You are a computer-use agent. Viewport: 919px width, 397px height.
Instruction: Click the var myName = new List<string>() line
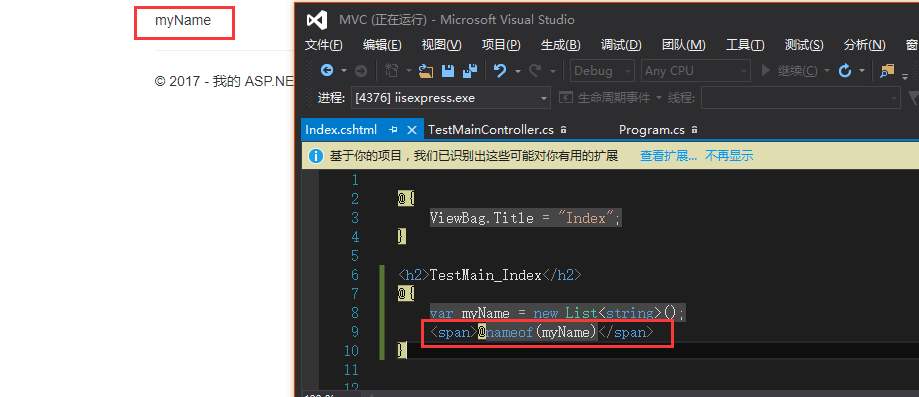[x=557, y=313]
